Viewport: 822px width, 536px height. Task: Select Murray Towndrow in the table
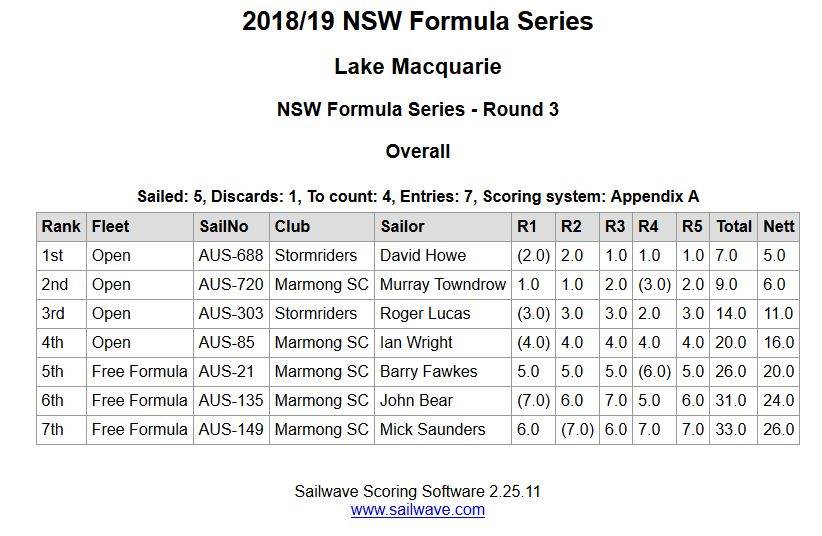click(x=442, y=285)
